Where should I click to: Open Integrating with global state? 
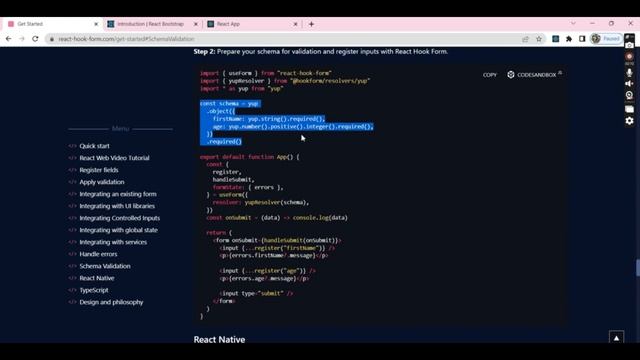tap(118, 230)
